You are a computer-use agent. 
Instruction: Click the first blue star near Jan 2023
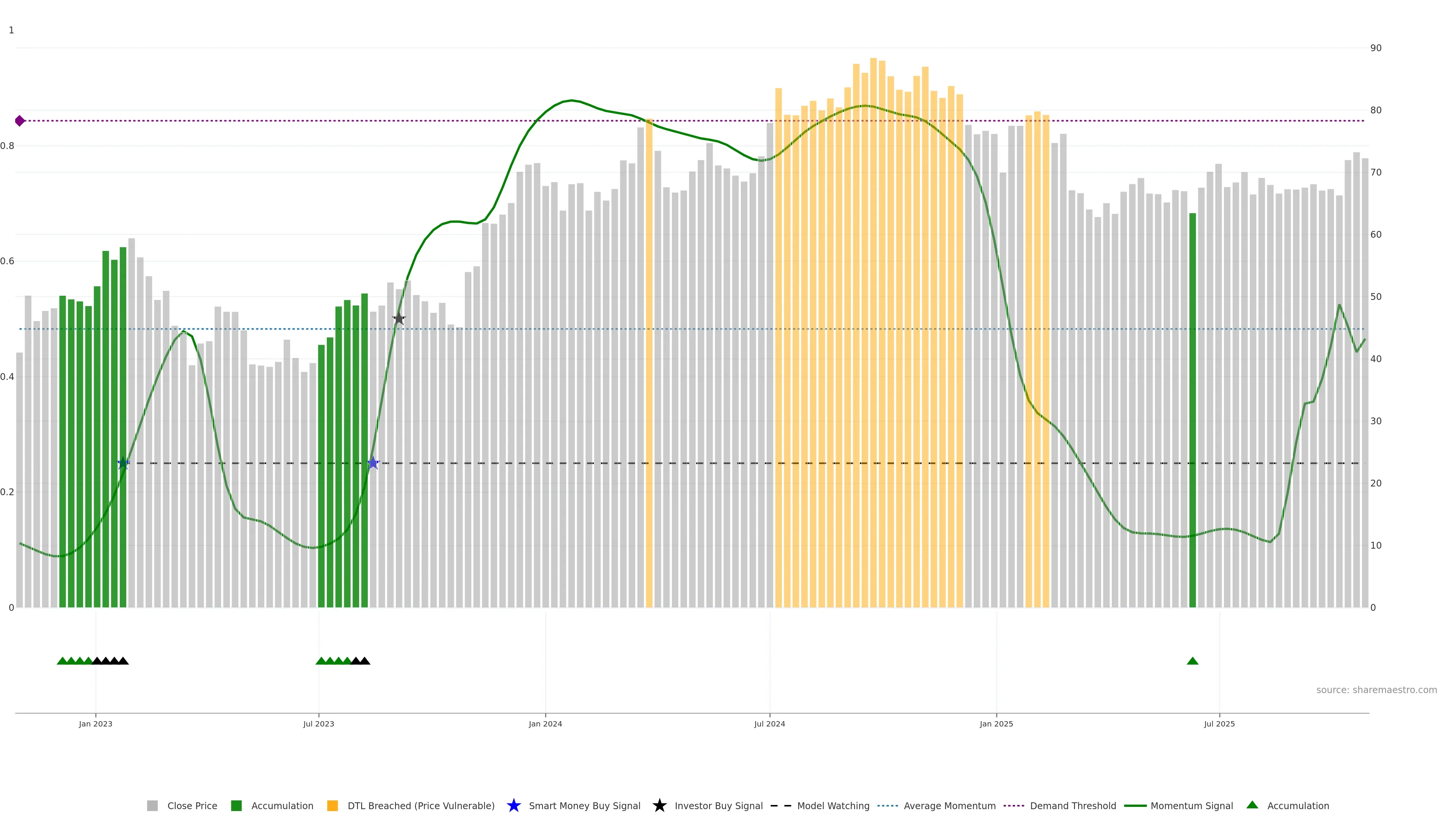click(x=123, y=463)
